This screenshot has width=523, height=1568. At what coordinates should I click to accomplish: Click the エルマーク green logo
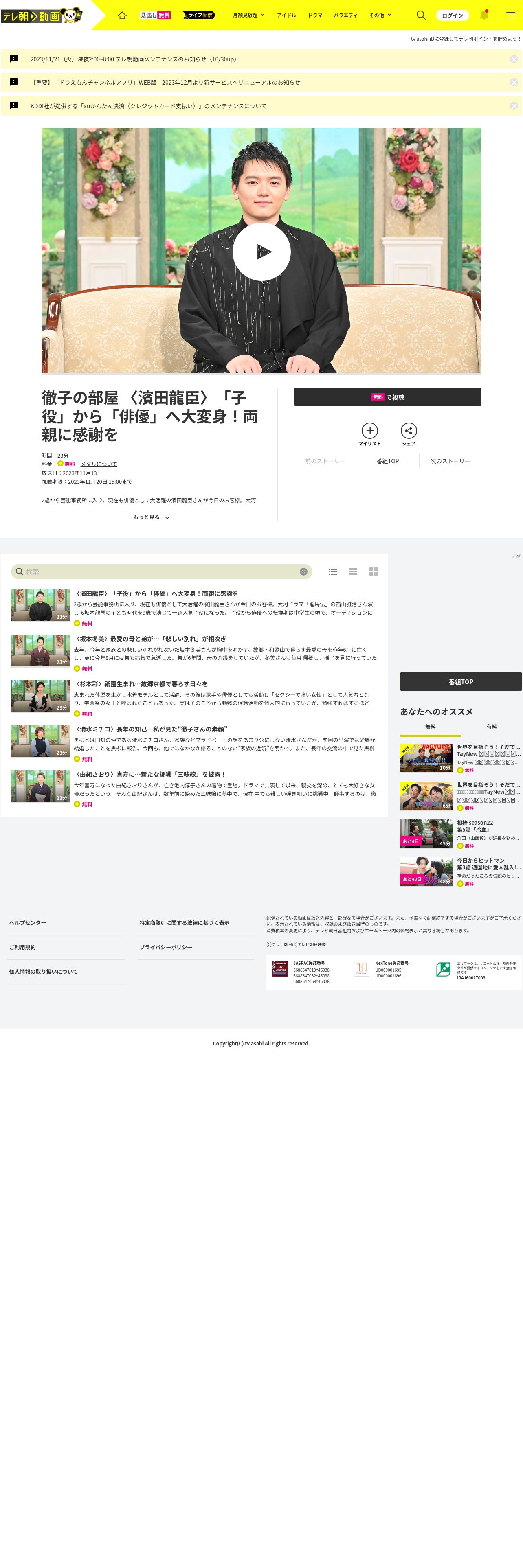point(443,969)
